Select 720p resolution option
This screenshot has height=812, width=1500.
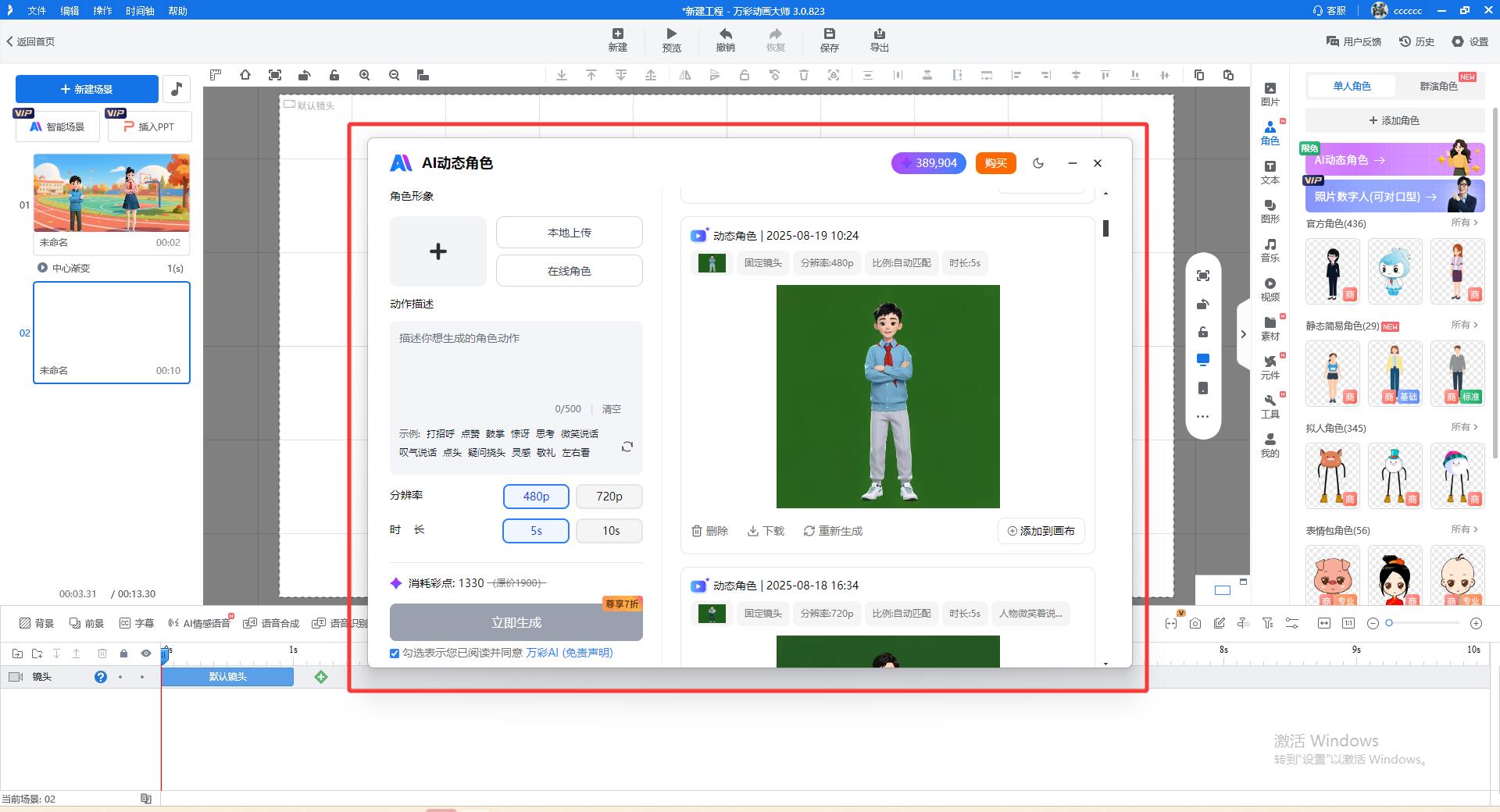(609, 497)
